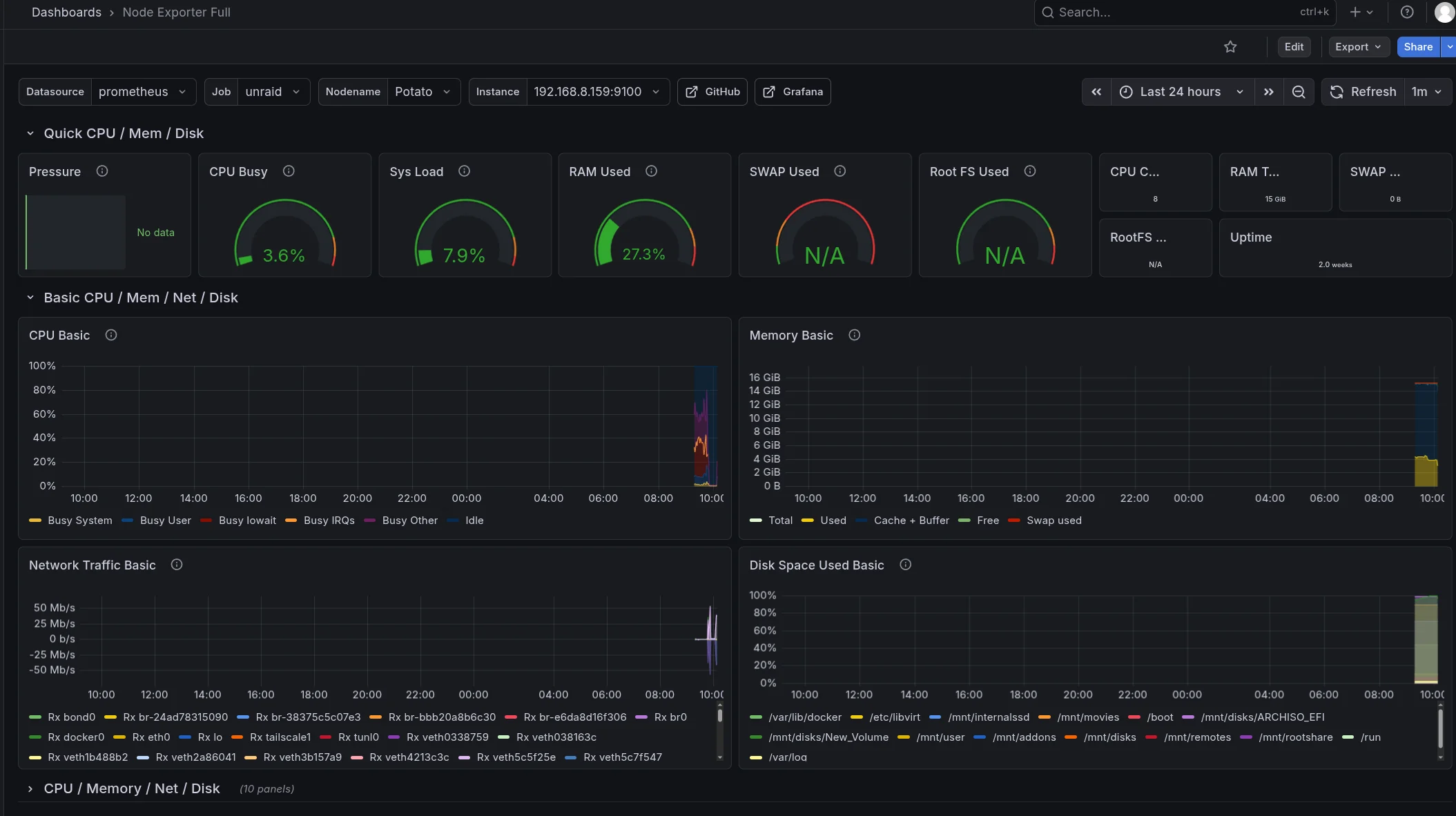
Task: Open the Share options arrow
Action: (1449, 47)
